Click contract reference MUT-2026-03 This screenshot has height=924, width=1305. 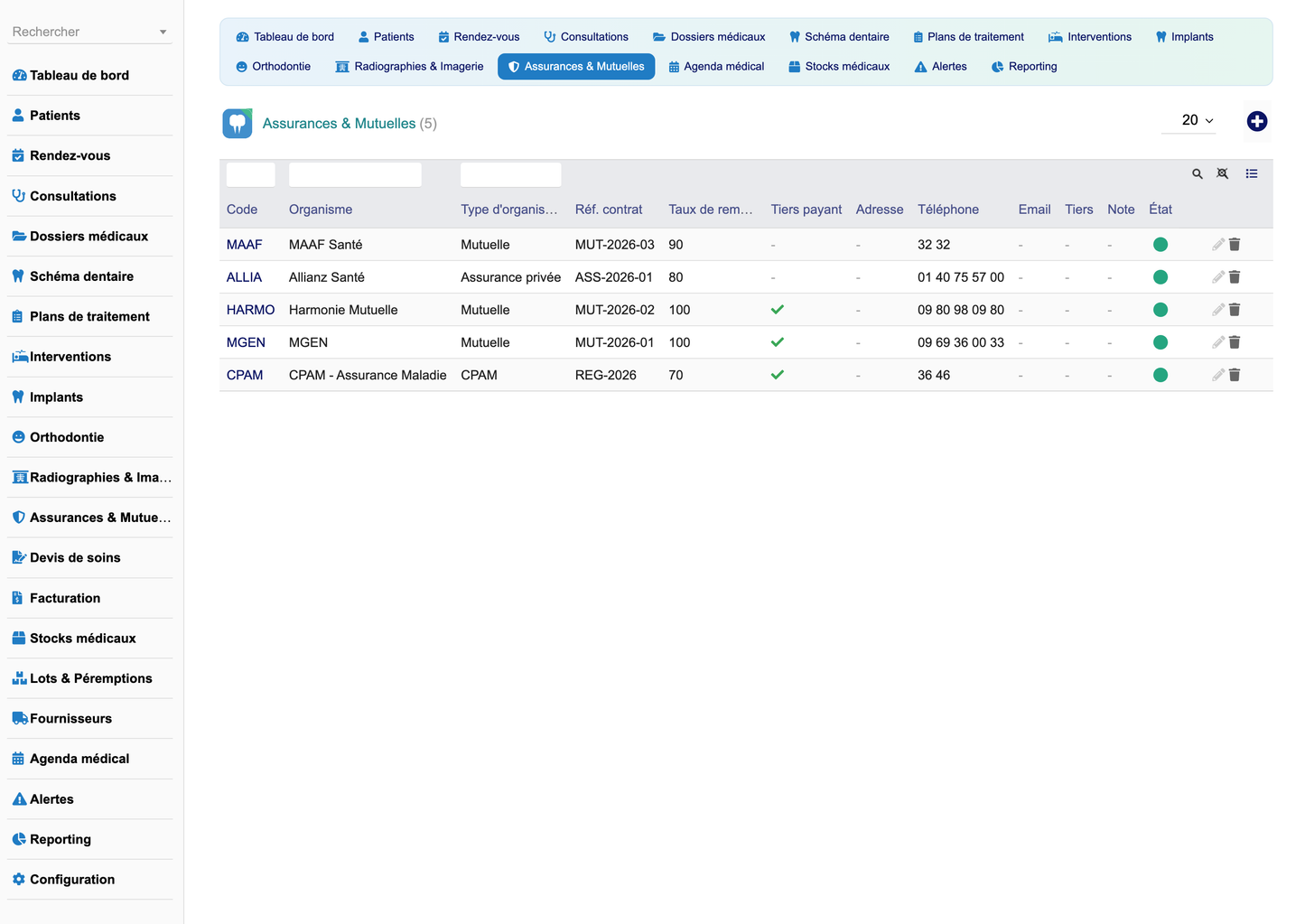(615, 245)
